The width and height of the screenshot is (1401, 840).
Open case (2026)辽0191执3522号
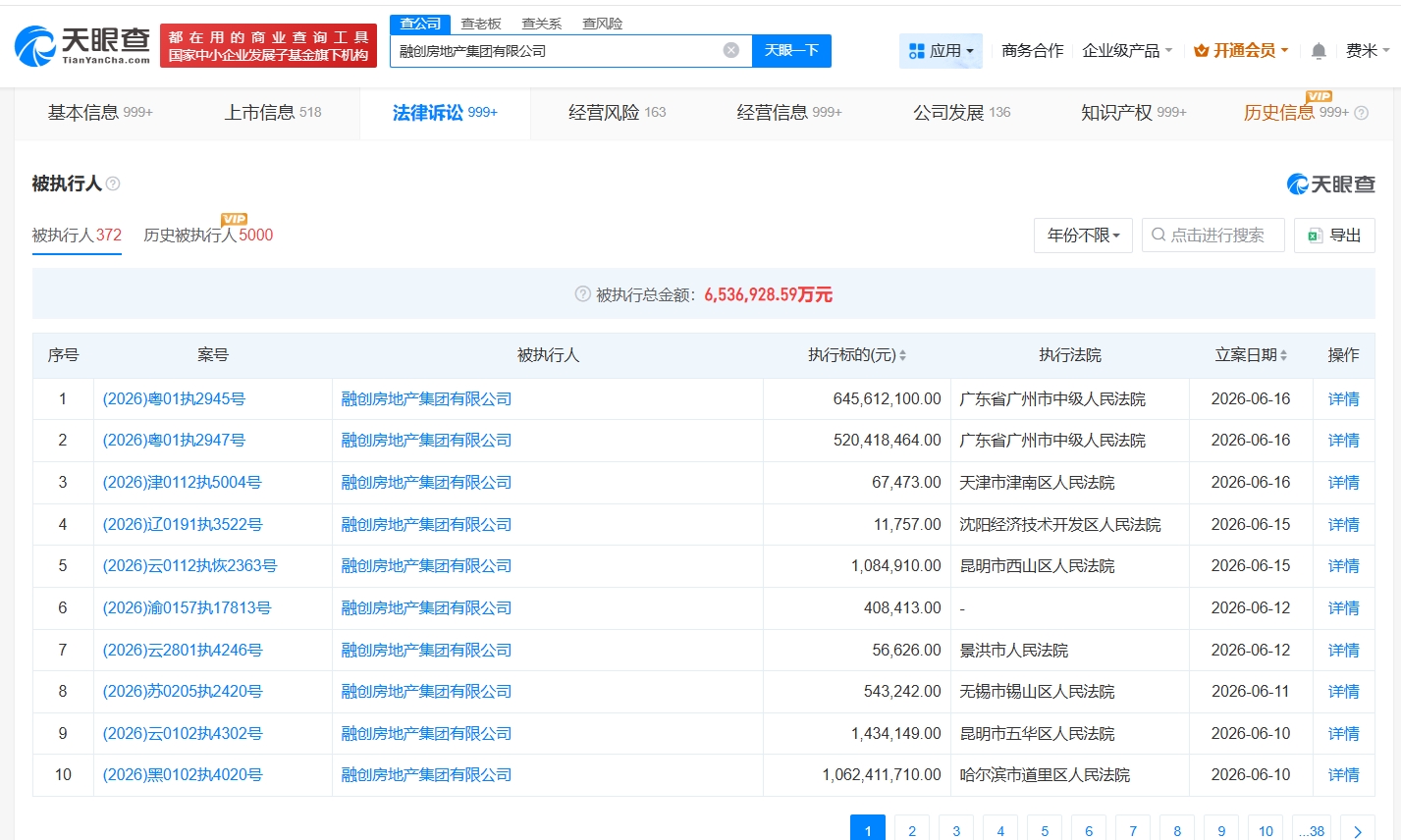(x=183, y=525)
